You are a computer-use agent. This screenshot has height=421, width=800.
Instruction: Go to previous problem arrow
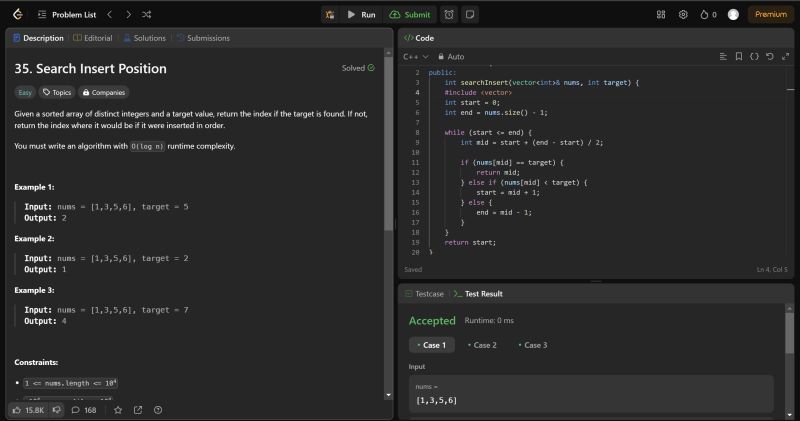pos(110,15)
